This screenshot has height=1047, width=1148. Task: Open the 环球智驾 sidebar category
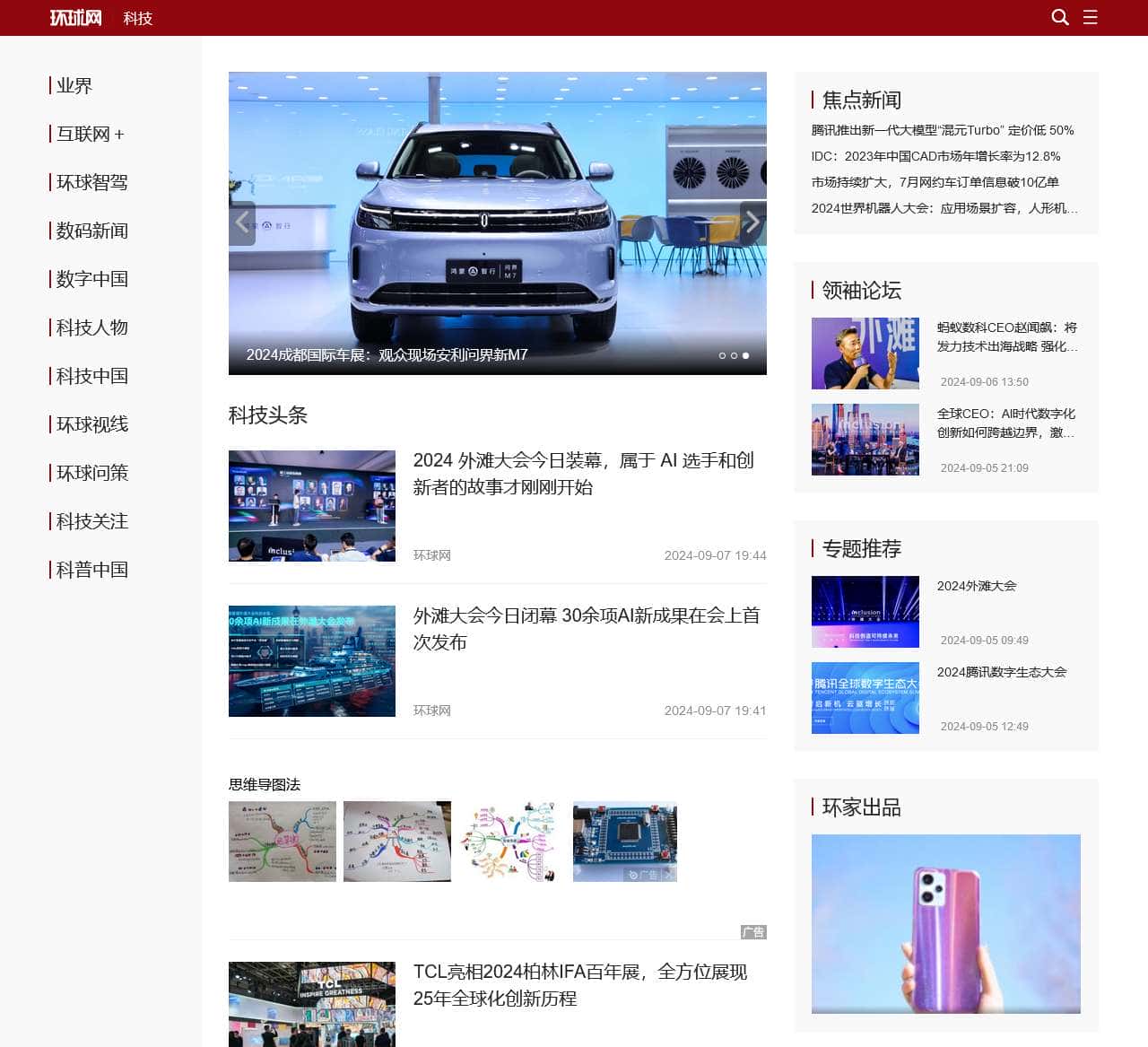91,183
